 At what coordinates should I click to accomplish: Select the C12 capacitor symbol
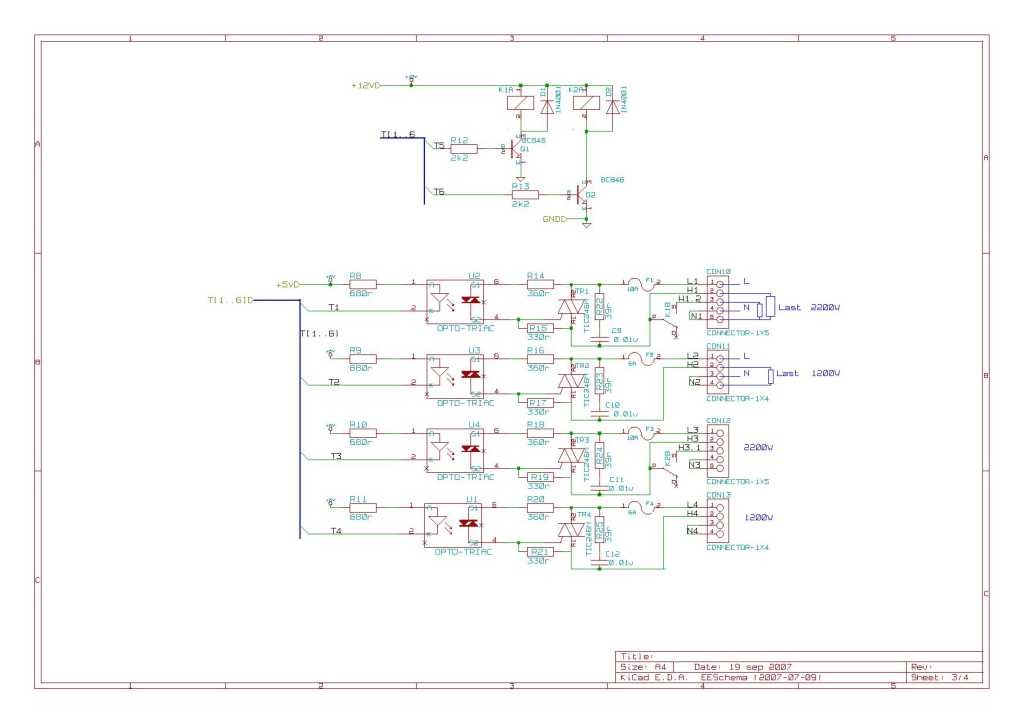coord(599,563)
